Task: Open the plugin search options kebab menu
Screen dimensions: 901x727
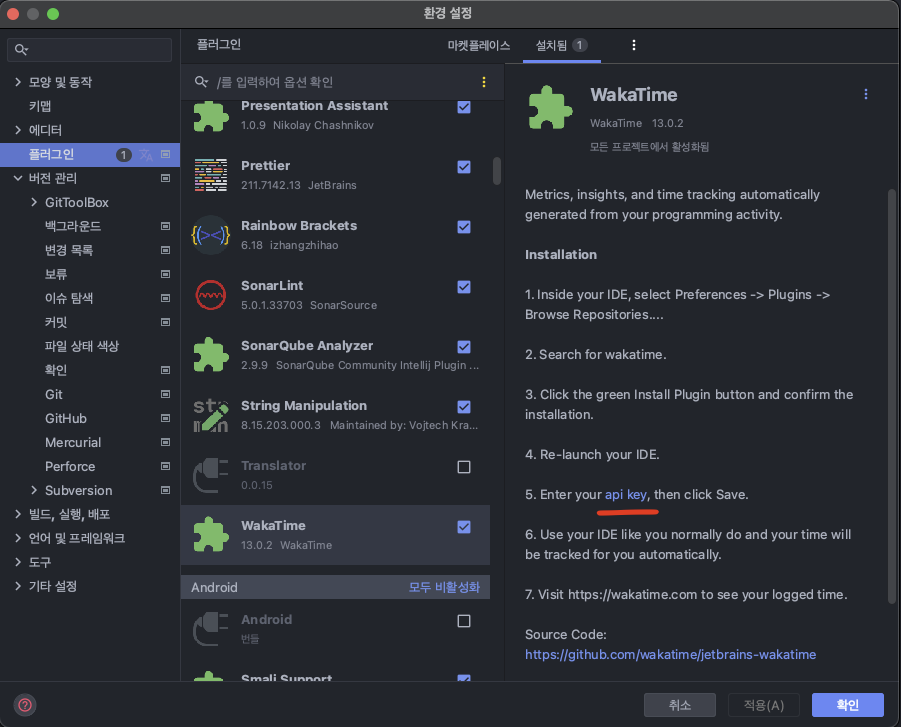Action: click(x=484, y=82)
